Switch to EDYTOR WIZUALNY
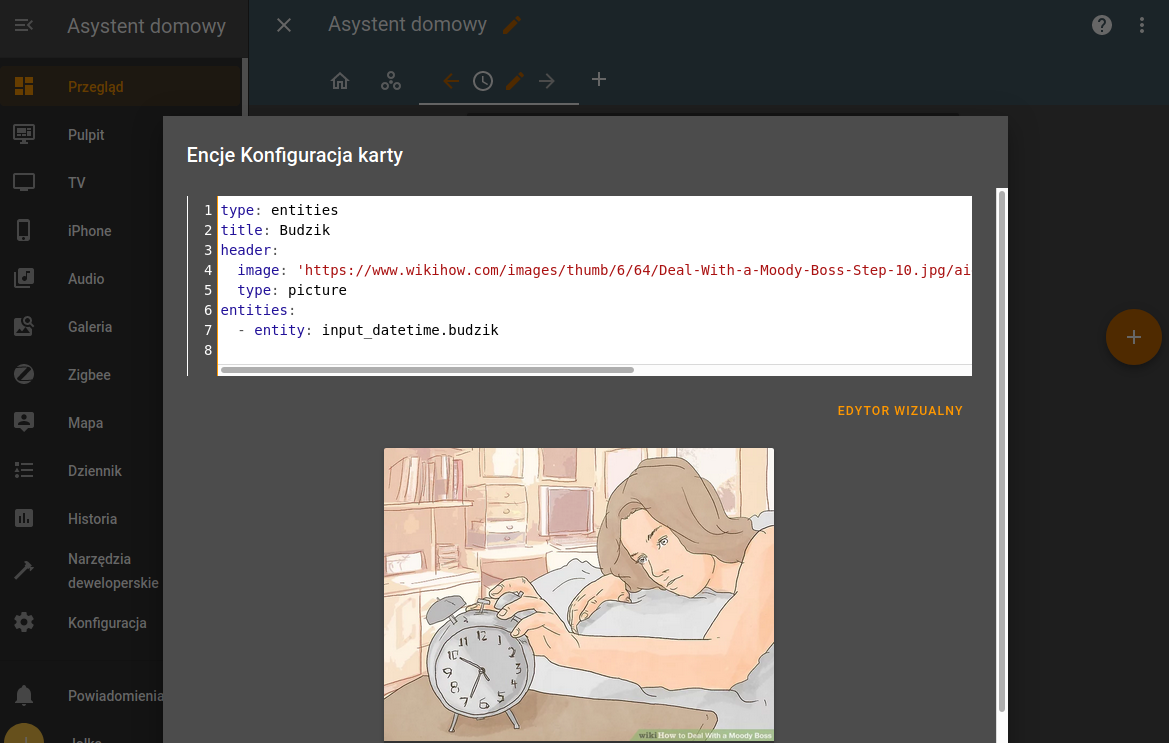 tap(900, 411)
